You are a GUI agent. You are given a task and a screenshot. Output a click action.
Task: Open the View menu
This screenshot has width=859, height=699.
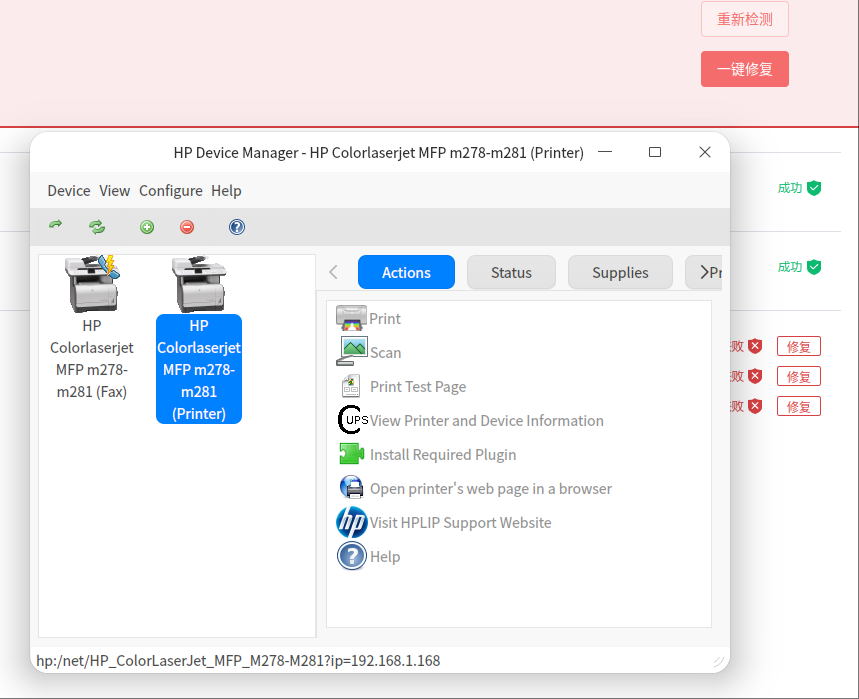114,191
